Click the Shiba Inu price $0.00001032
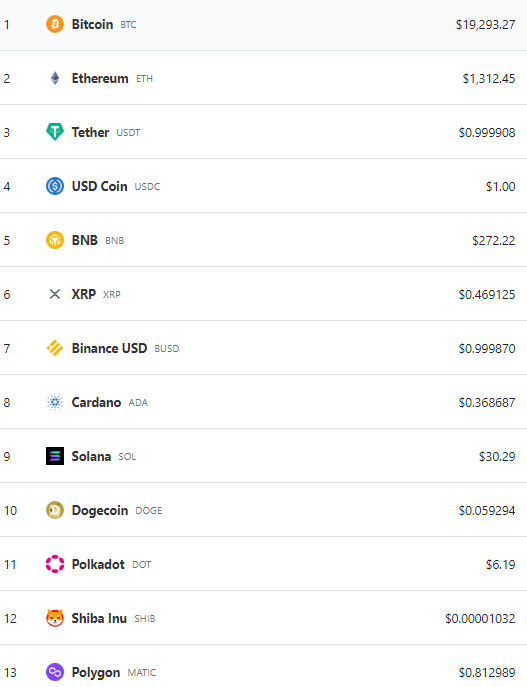This screenshot has height=687, width=527. (480, 619)
